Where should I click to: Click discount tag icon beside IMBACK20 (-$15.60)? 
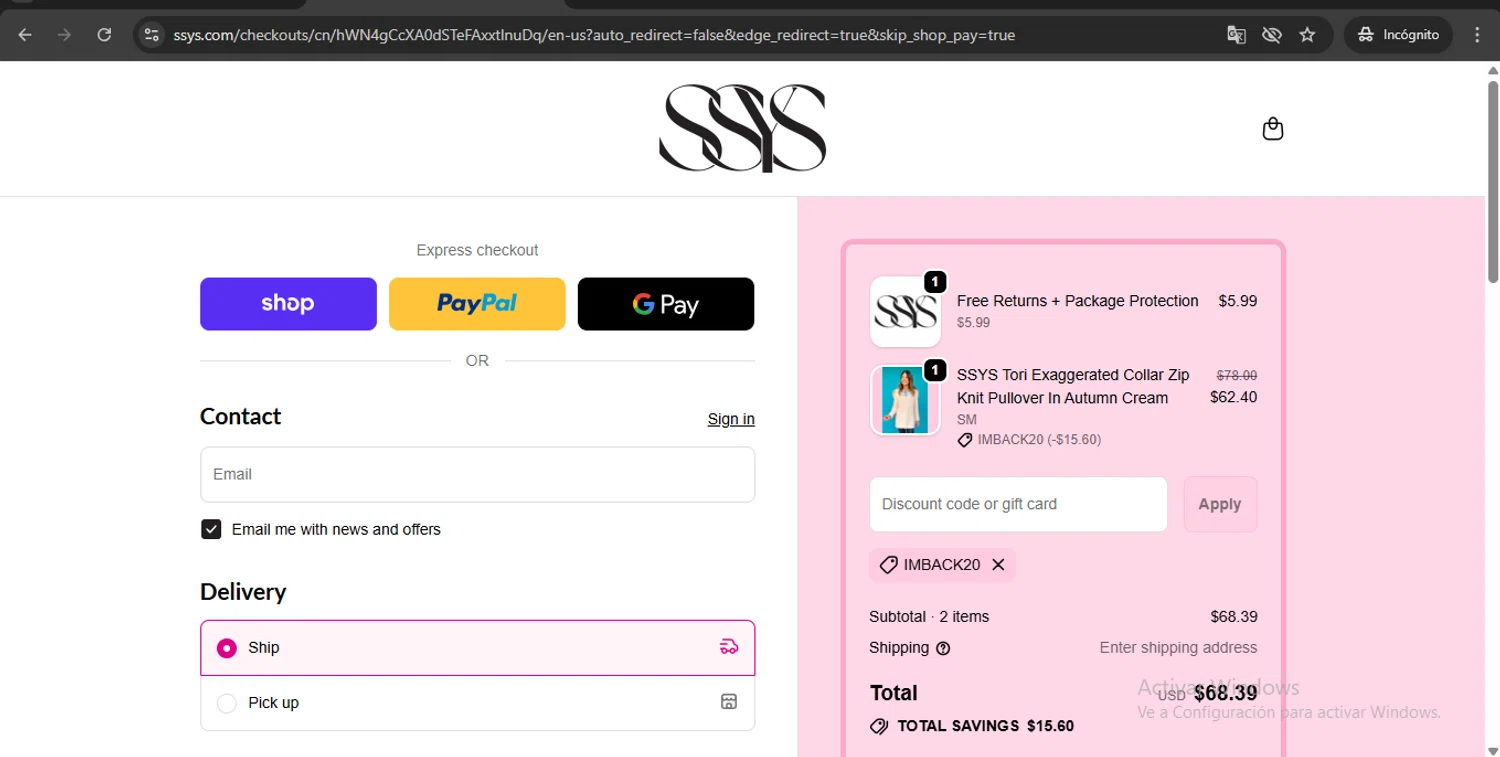[x=965, y=440]
